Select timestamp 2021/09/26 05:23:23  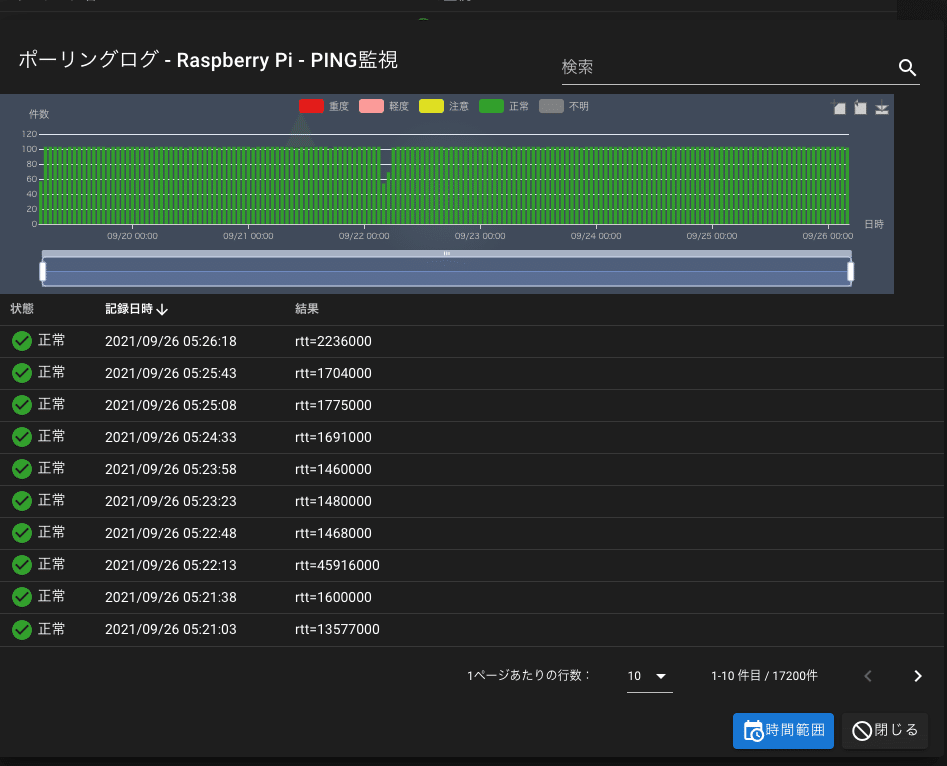click(x=171, y=501)
